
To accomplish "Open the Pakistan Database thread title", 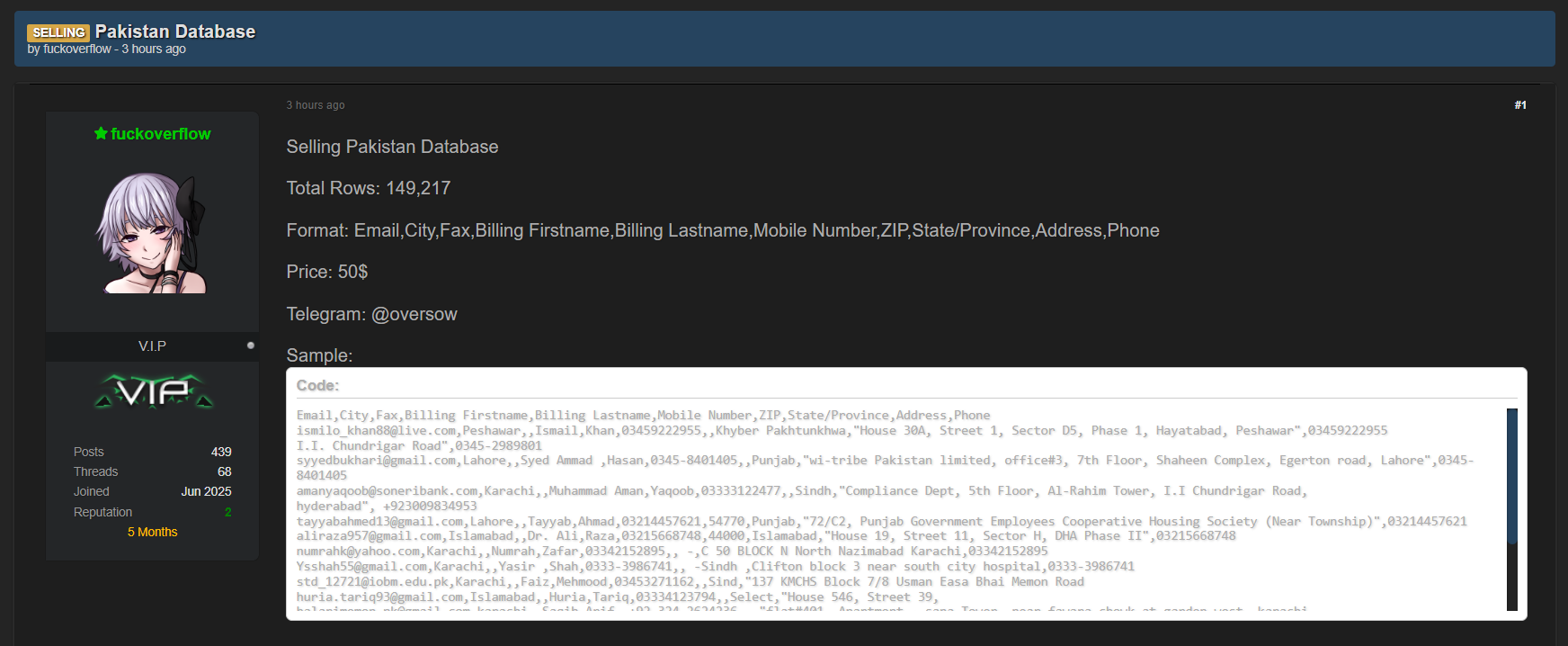I will [175, 31].
